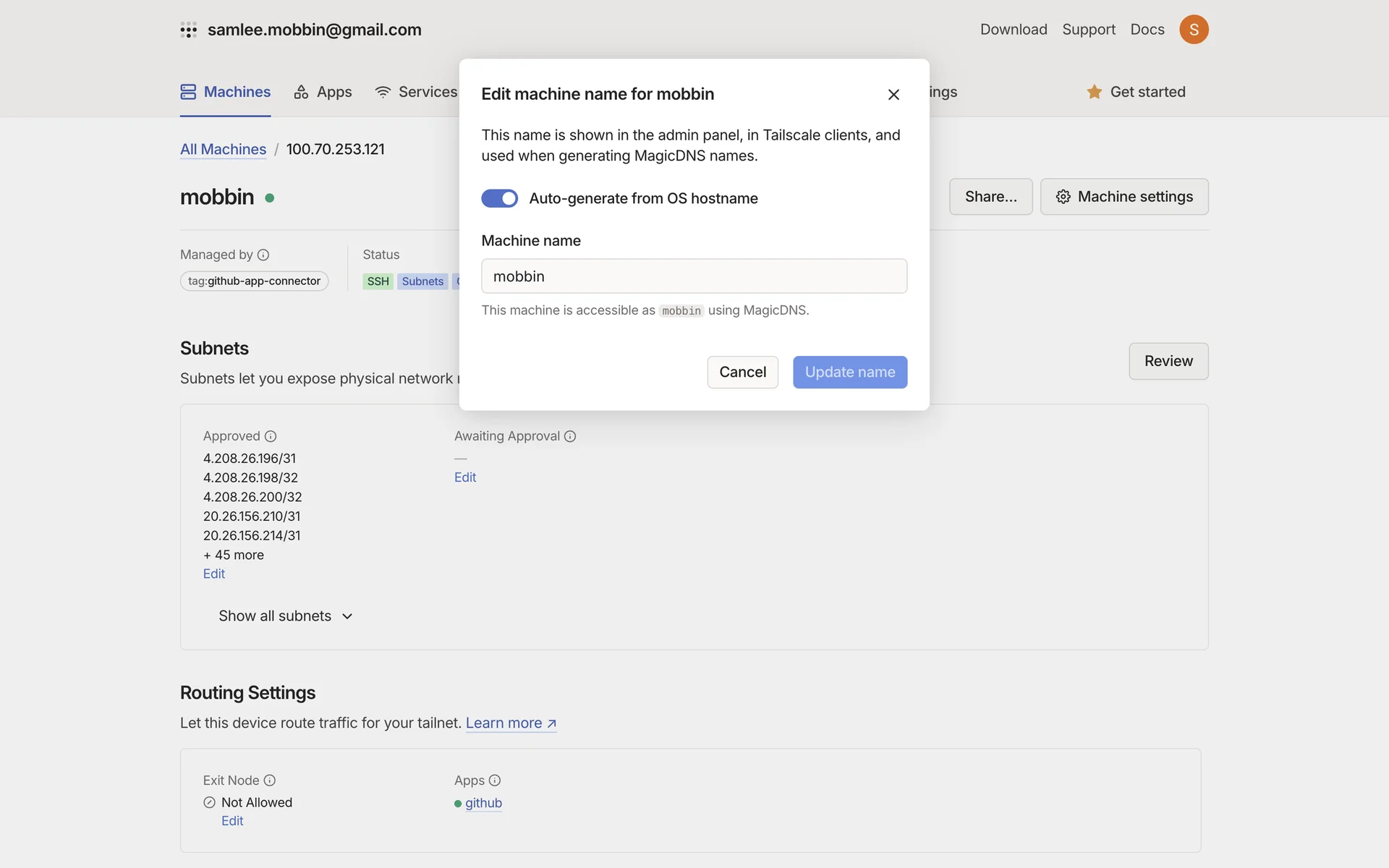1389x868 pixels.
Task: Open the Share... options
Action: [990, 197]
